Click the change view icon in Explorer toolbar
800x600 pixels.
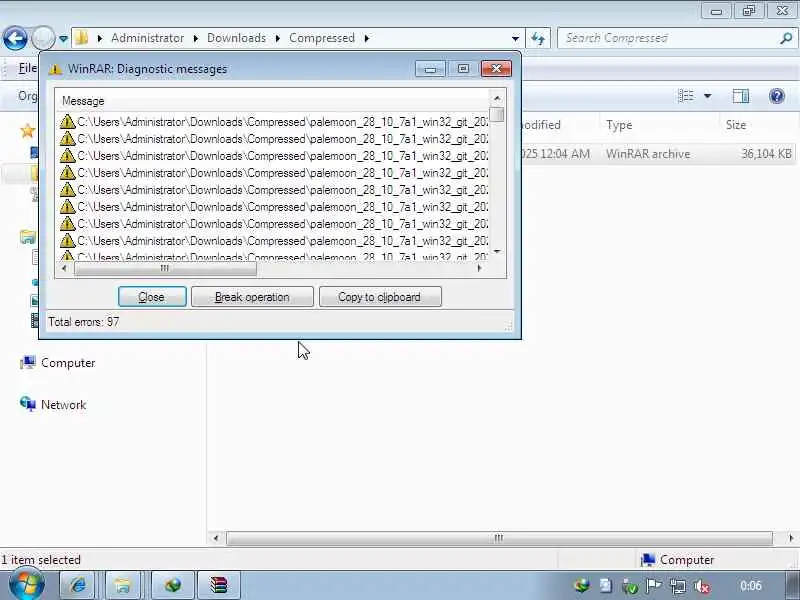tap(686, 96)
